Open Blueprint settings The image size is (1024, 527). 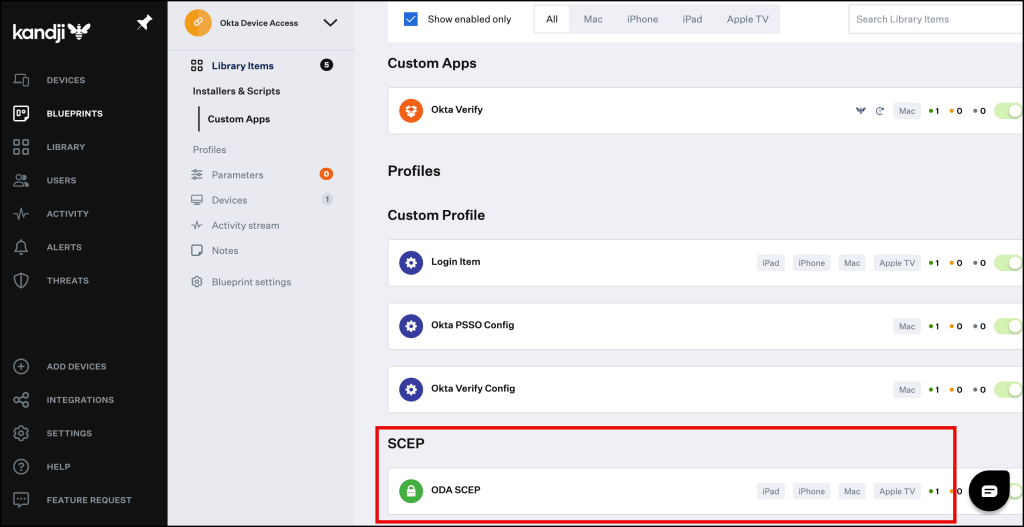click(251, 282)
